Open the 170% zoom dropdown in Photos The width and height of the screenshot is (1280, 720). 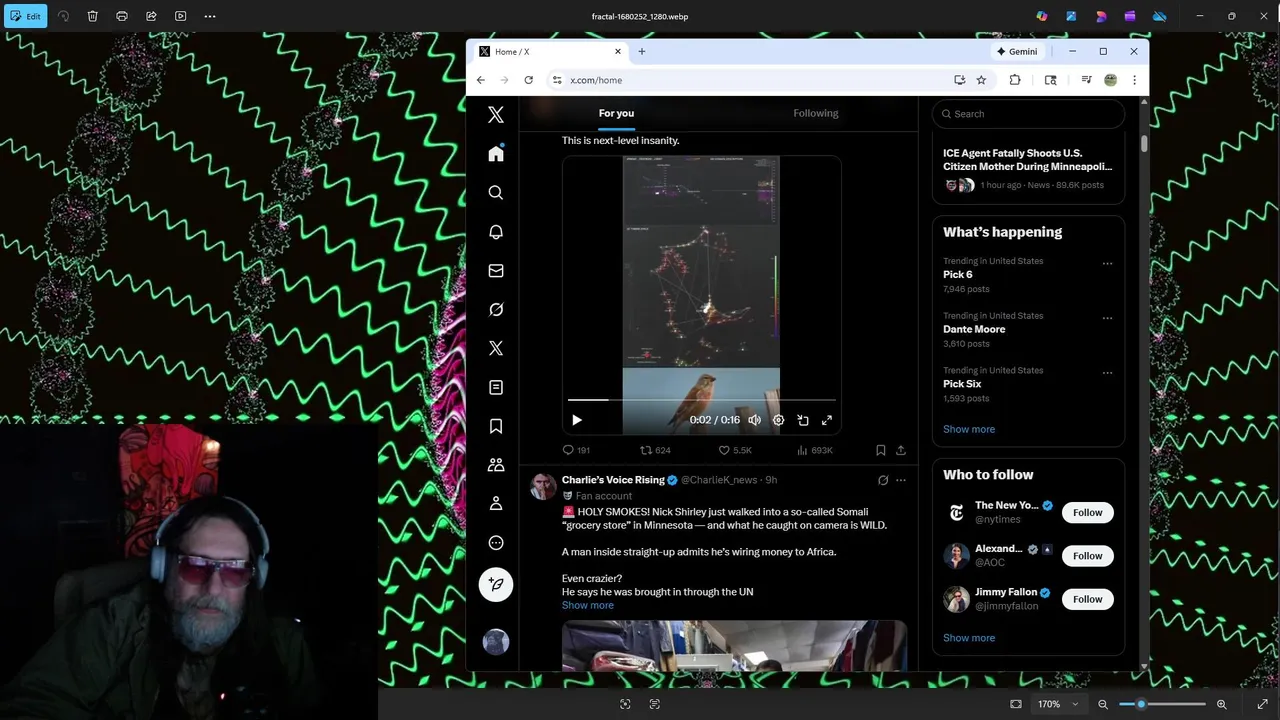(1057, 705)
